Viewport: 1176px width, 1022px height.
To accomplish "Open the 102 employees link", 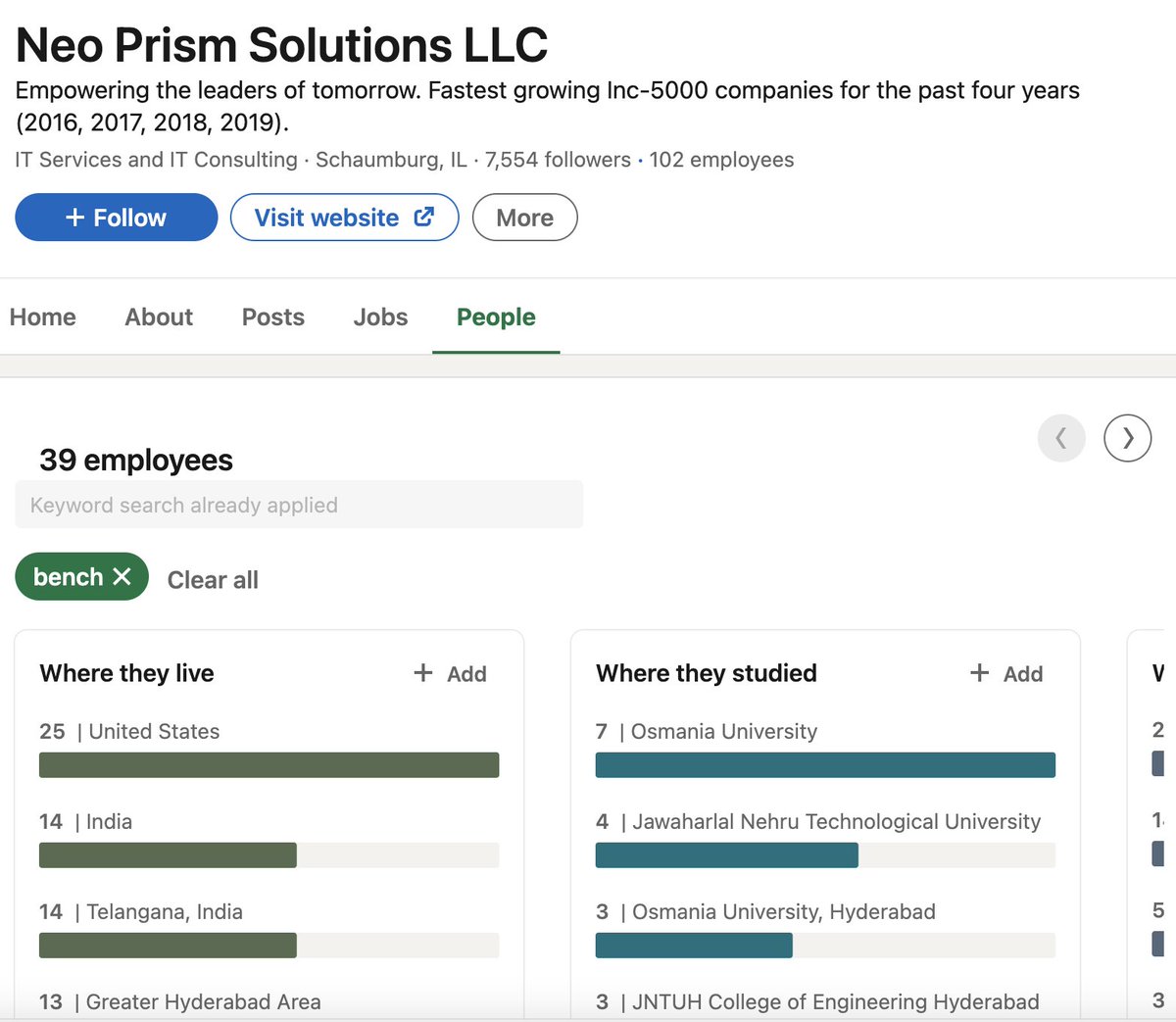I will point(721,160).
